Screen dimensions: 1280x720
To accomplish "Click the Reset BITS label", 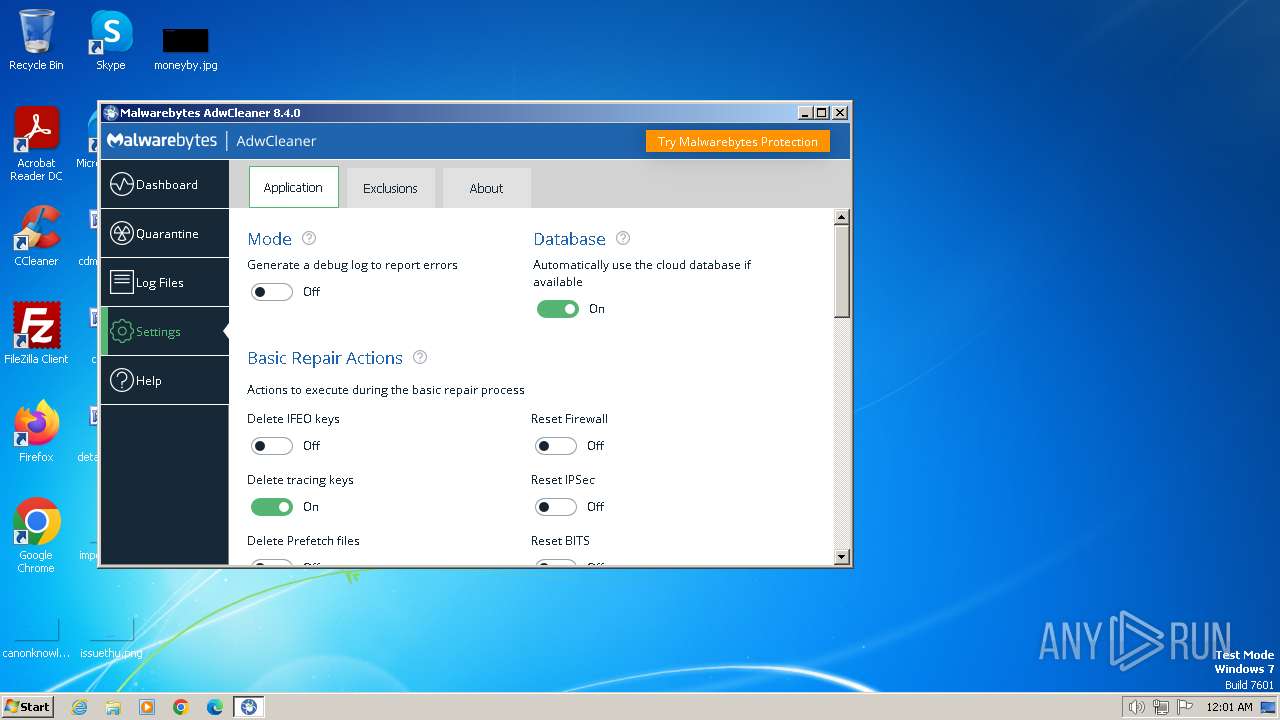I will pyautogui.click(x=560, y=541).
